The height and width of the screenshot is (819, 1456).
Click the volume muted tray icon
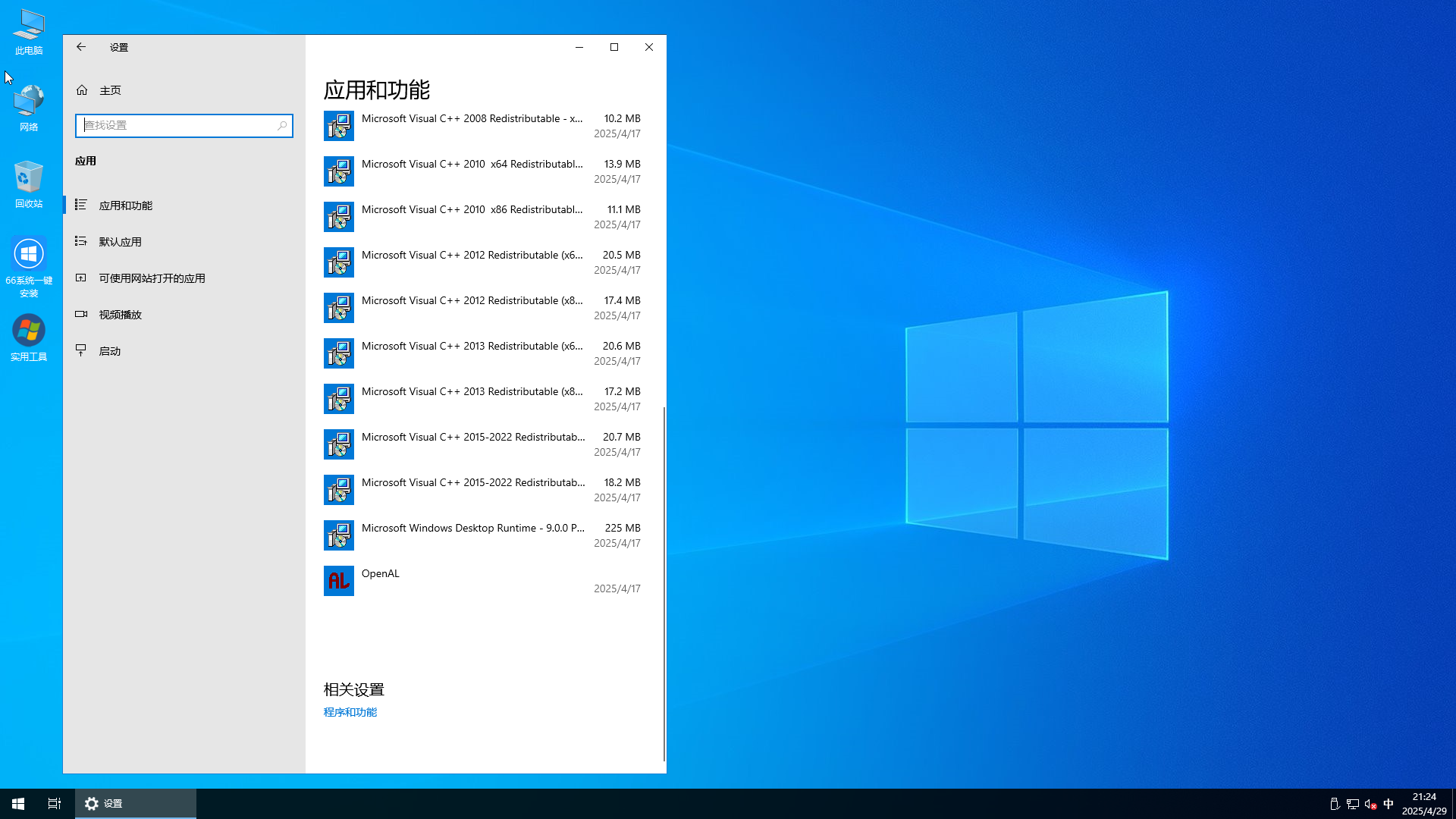click(x=1370, y=804)
